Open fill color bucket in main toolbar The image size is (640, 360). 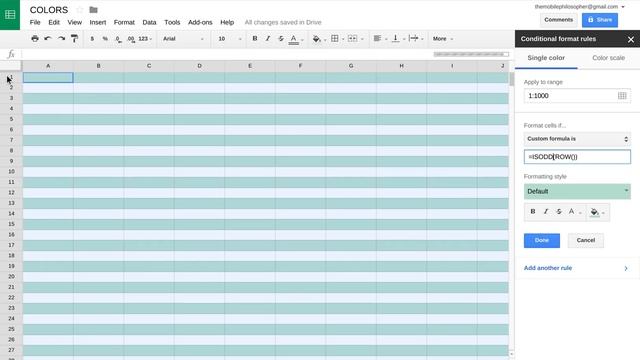tap(317, 39)
